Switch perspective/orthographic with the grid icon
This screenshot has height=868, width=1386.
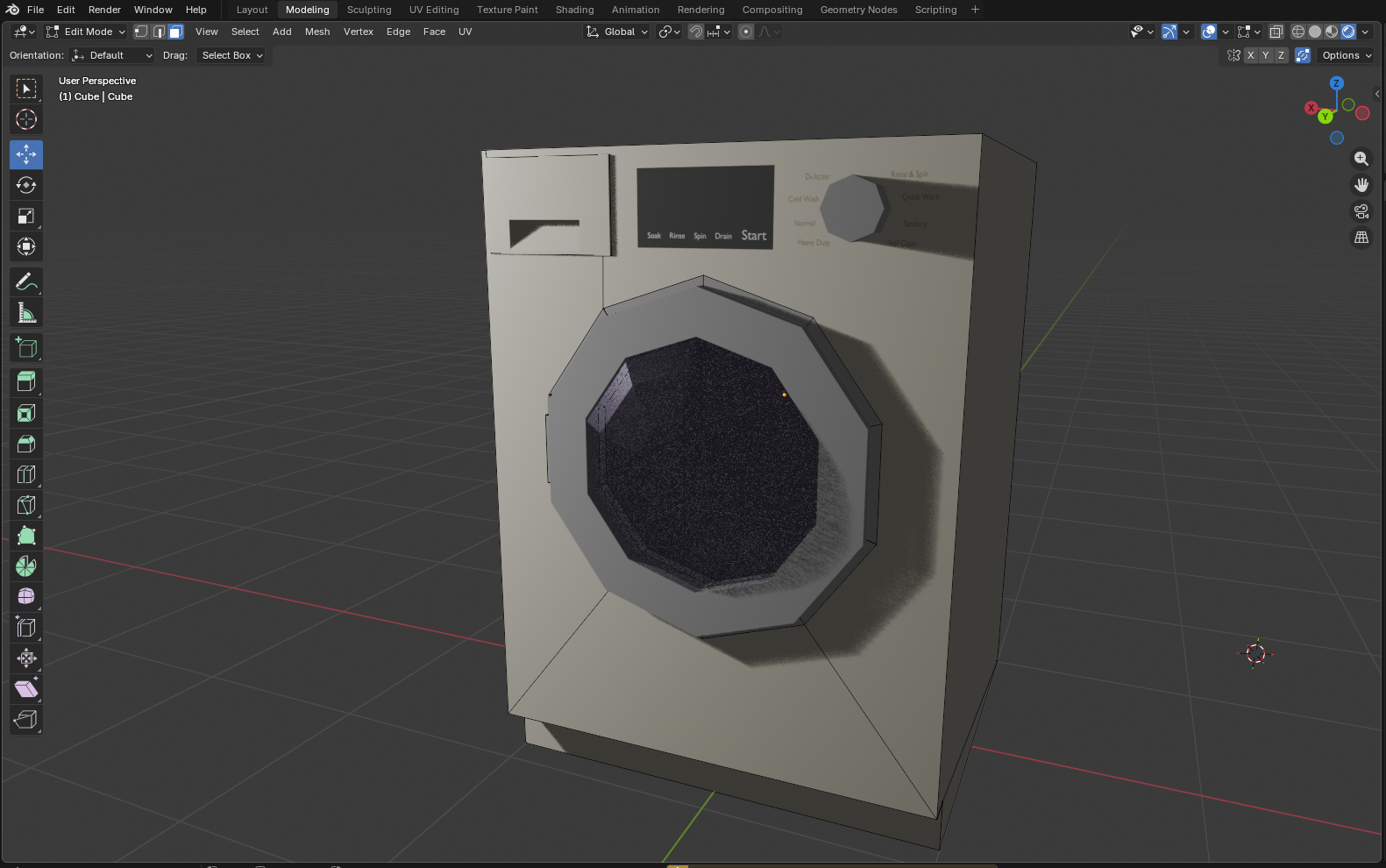point(1361,238)
